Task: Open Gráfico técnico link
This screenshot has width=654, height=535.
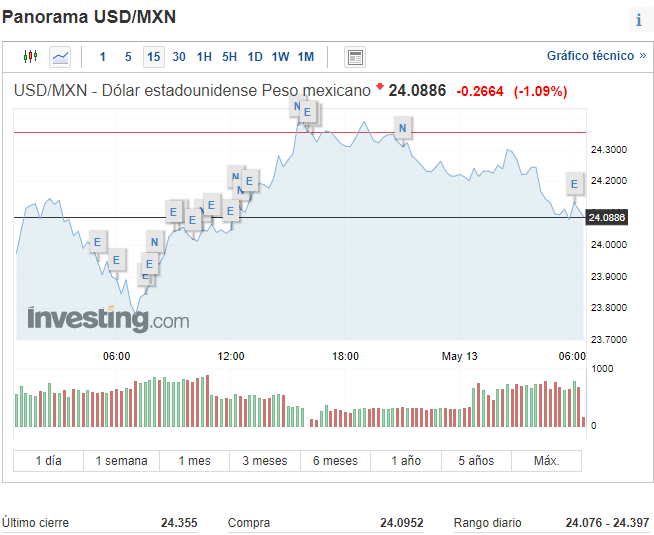Action: coord(596,56)
